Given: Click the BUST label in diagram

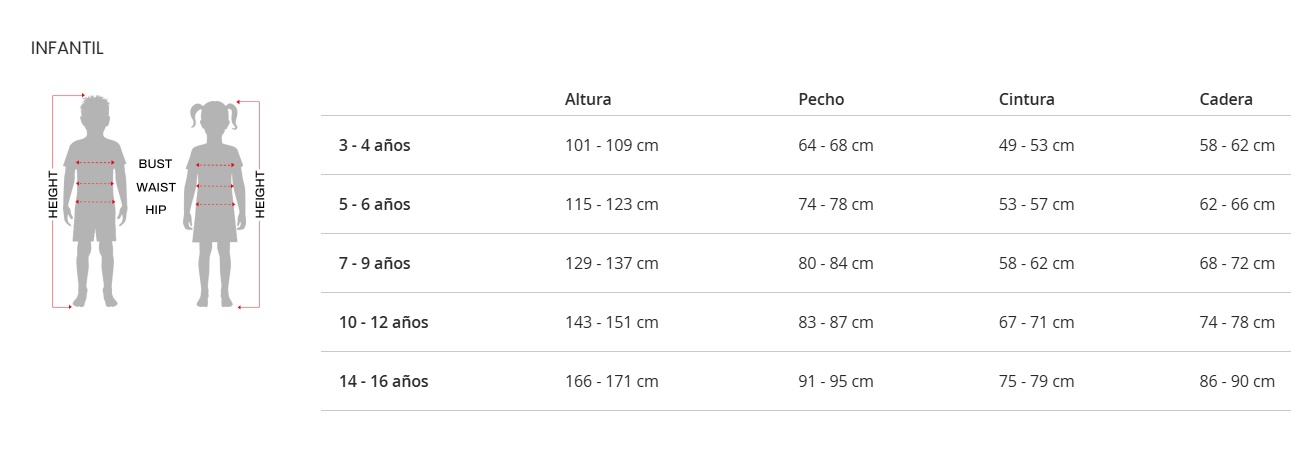Looking at the screenshot, I should tap(155, 164).
